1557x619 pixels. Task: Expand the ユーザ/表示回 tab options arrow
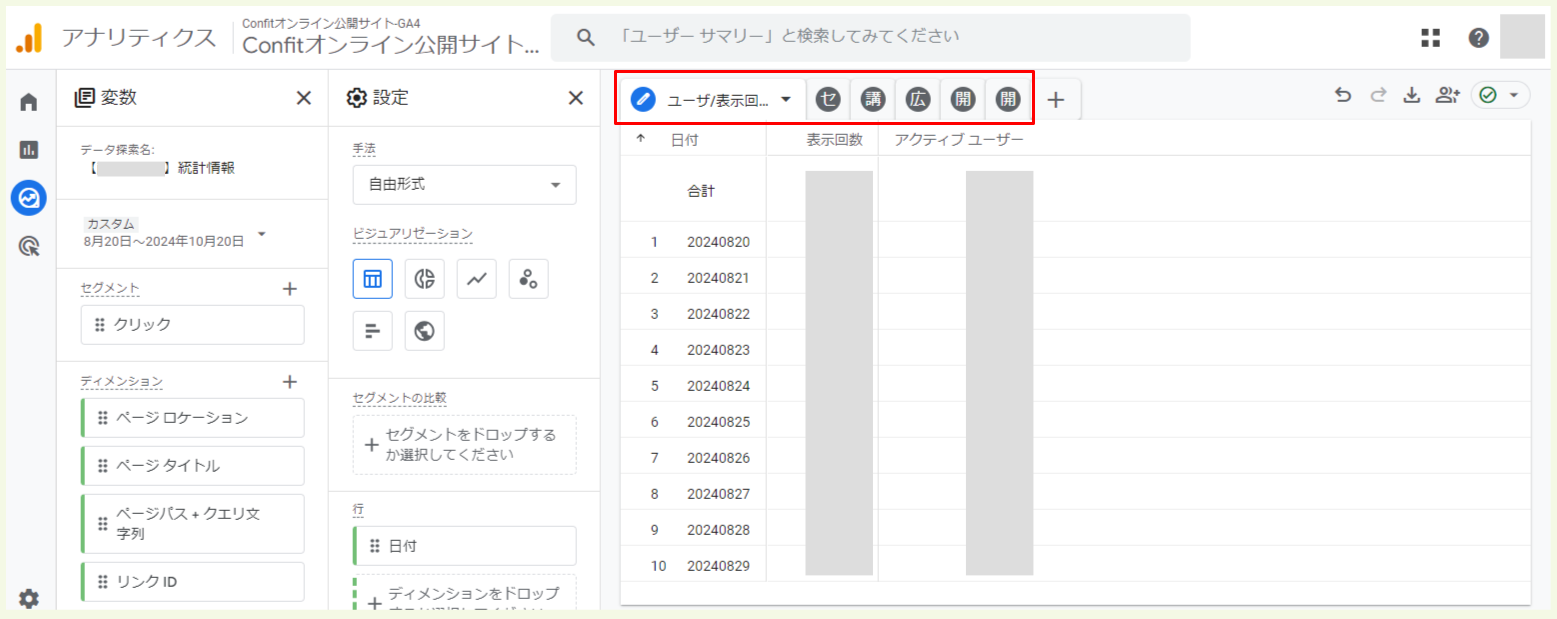pyautogui.click(x=788, y=99)
